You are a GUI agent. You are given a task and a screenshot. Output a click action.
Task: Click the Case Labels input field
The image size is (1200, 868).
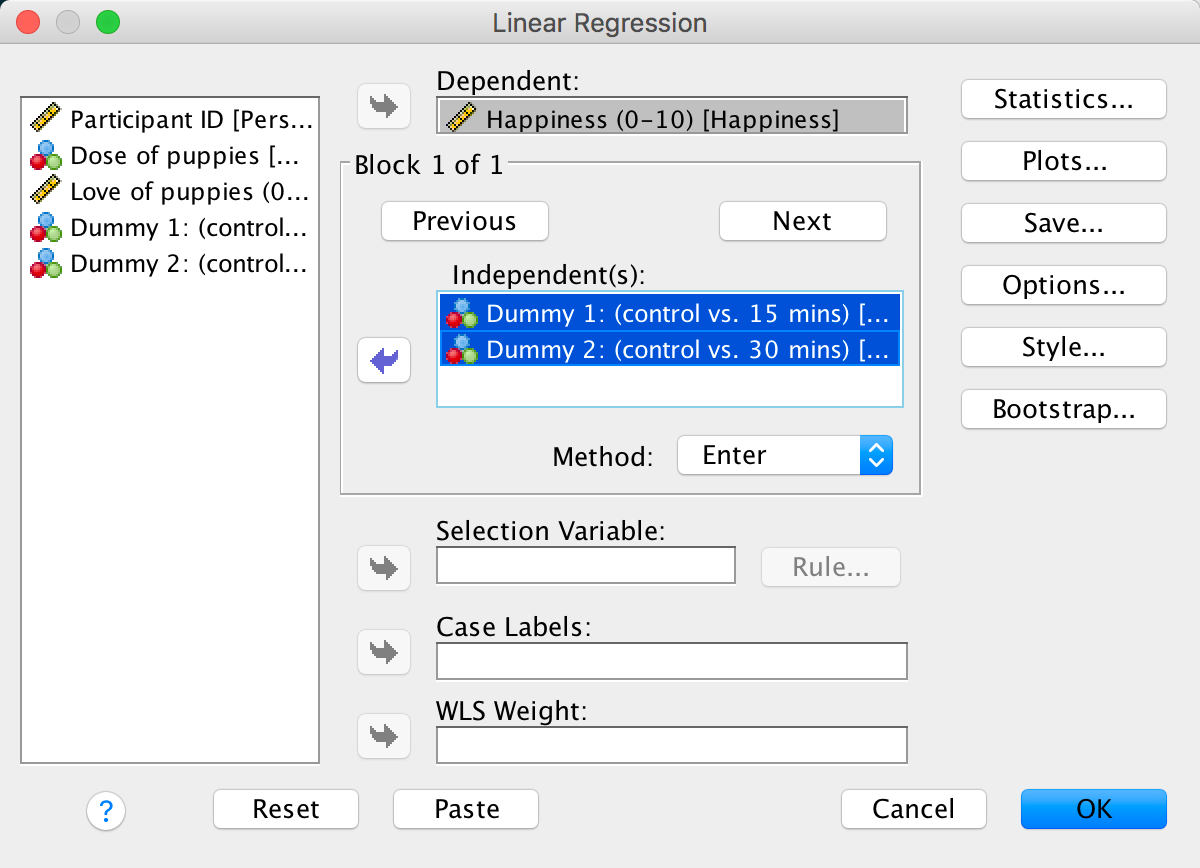click(671, 661)
